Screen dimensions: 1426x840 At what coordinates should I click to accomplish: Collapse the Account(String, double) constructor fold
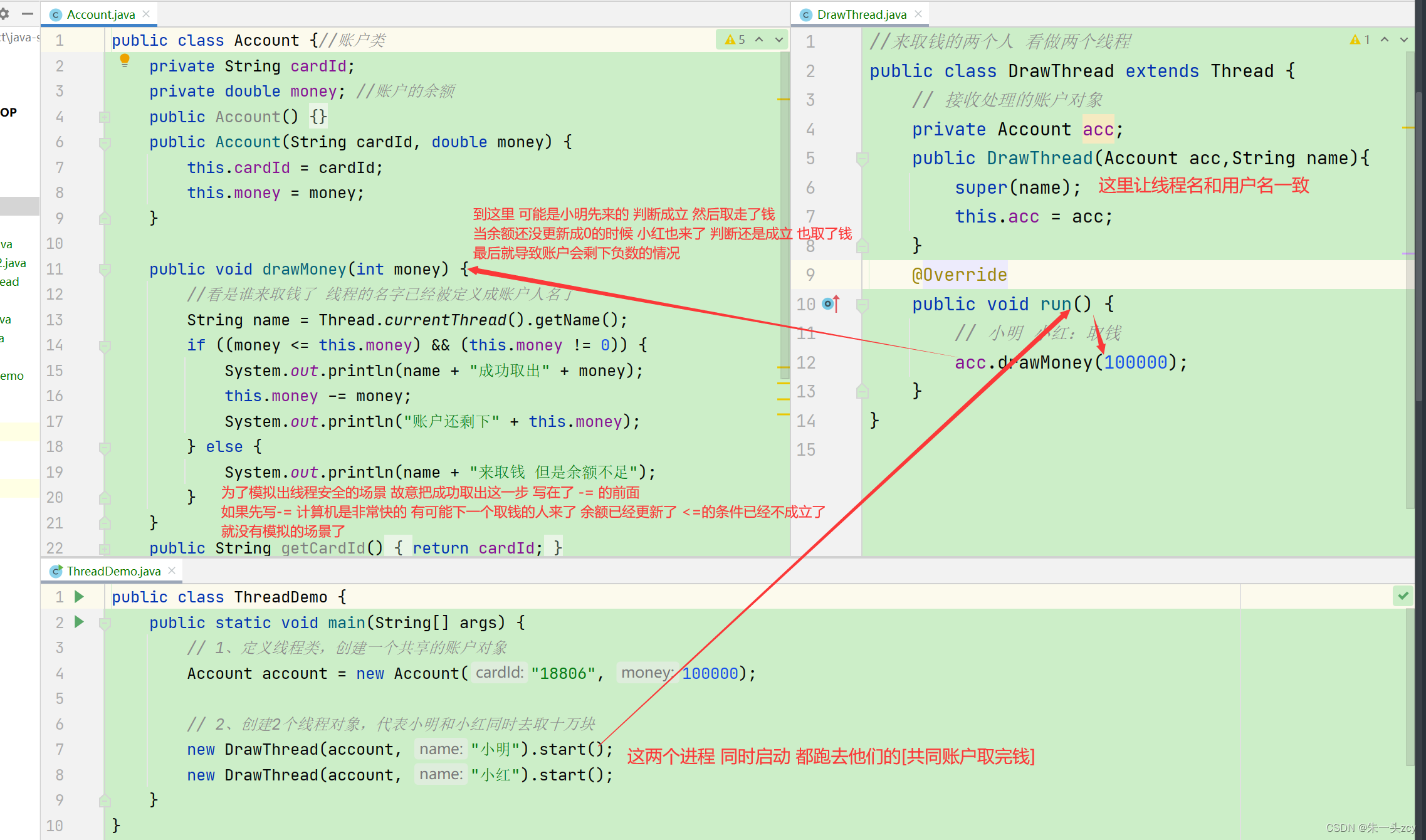[105, 144]
